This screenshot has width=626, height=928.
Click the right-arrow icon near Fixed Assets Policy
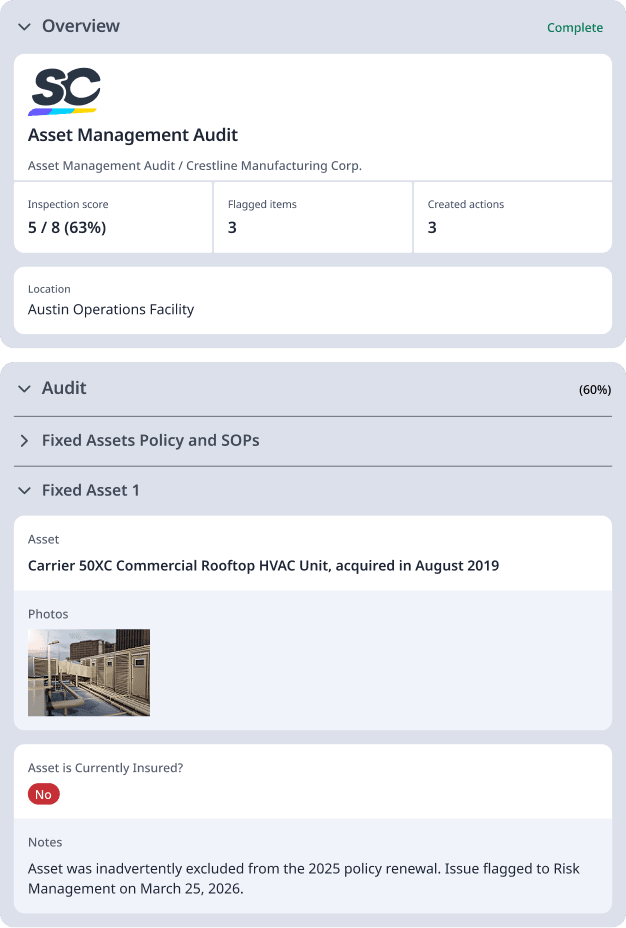[x=24, y=440]
